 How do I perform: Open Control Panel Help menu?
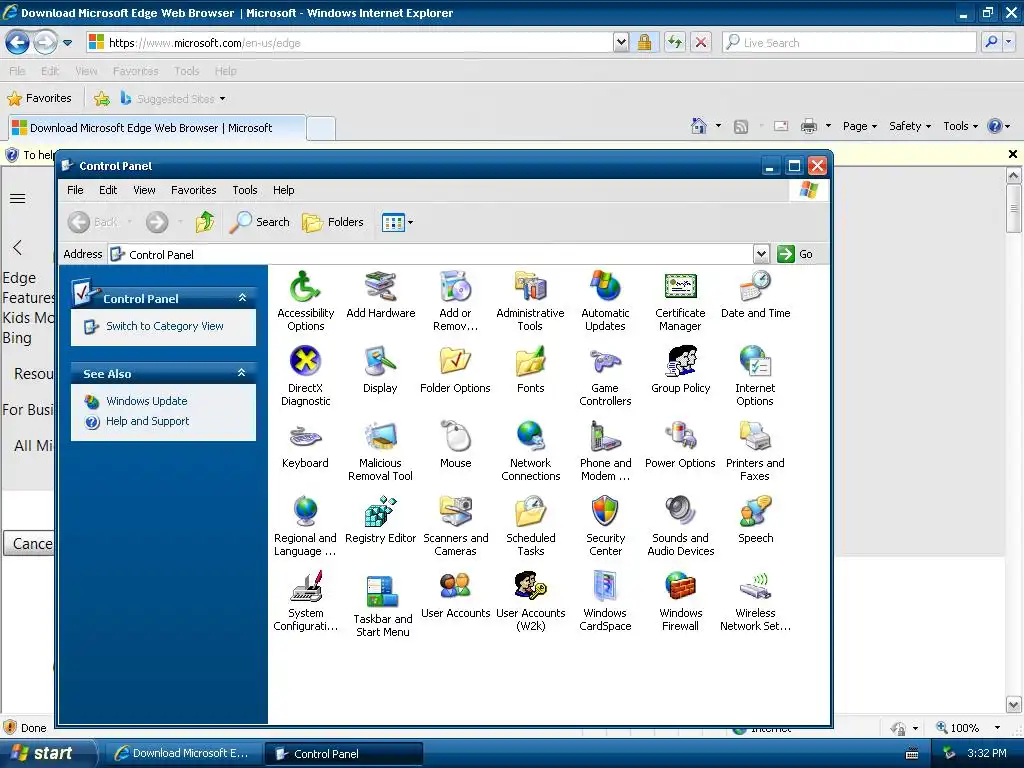[x=283, y=190]
